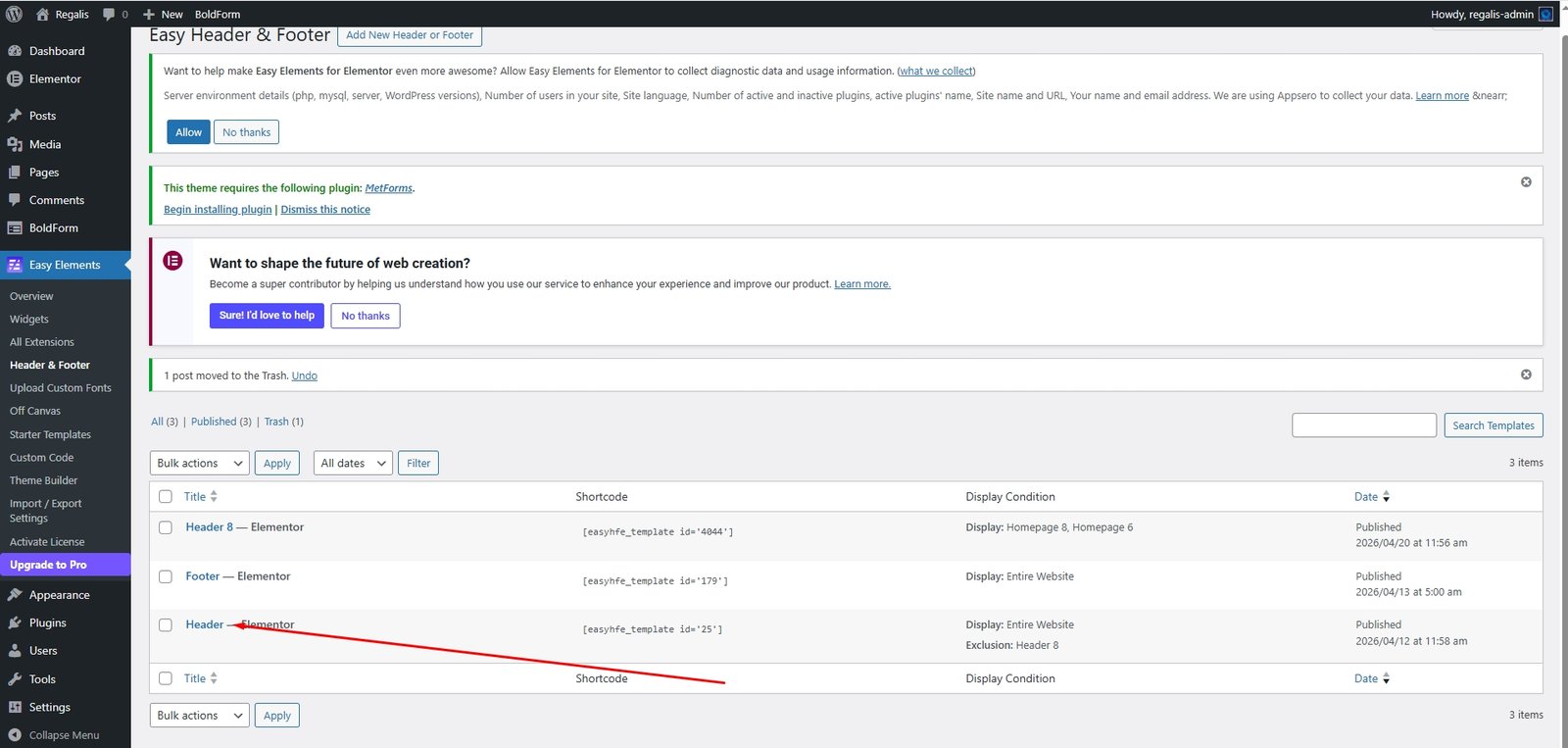This screenshot has width=1568, height=748.
Task: Select the Footer template checkbox
Action: (x=166, y=576)
